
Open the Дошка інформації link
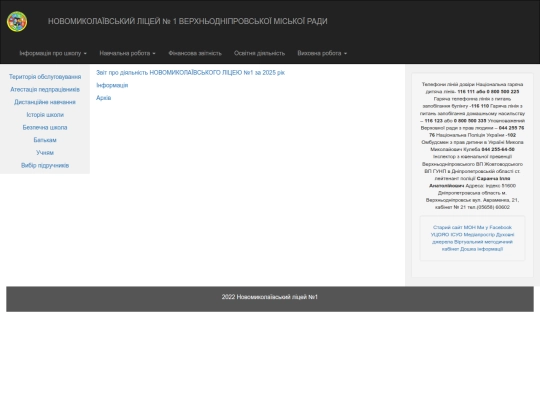pyautogui.click(x=481, y=249)
